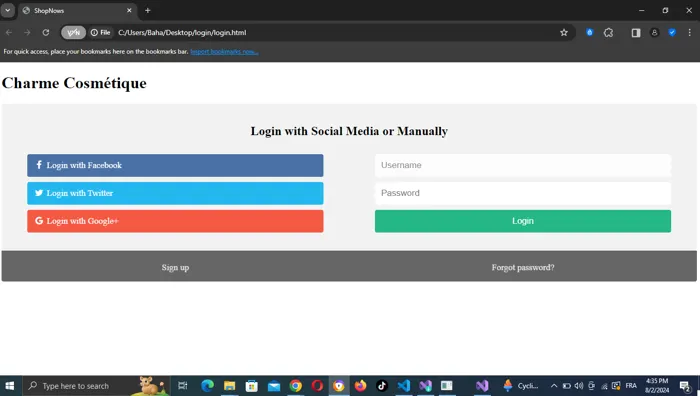Click the address bar URL text
Viewport: 700px width, 396px height.
182,33
